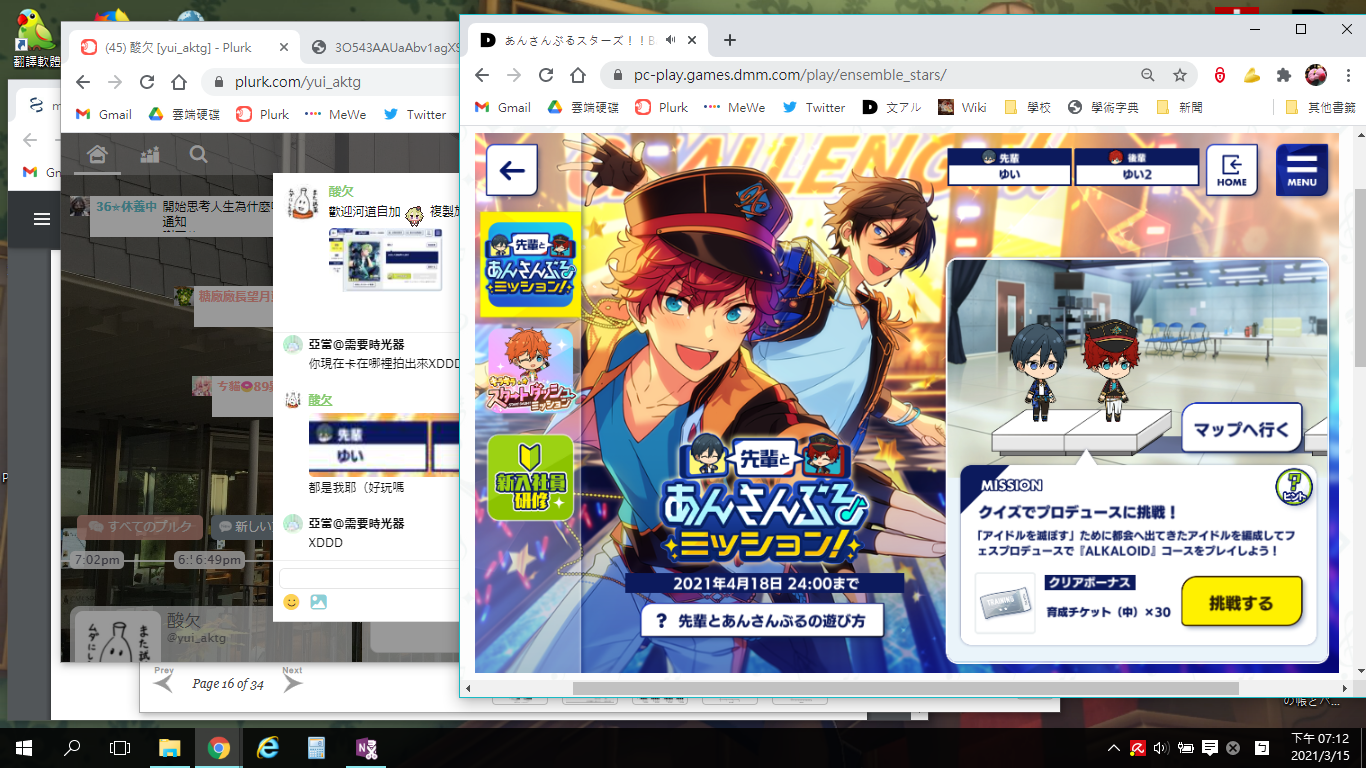Click the Prev page arrow
The width and height of the screenshot is (1366, 768).
[x=164, y=682]
